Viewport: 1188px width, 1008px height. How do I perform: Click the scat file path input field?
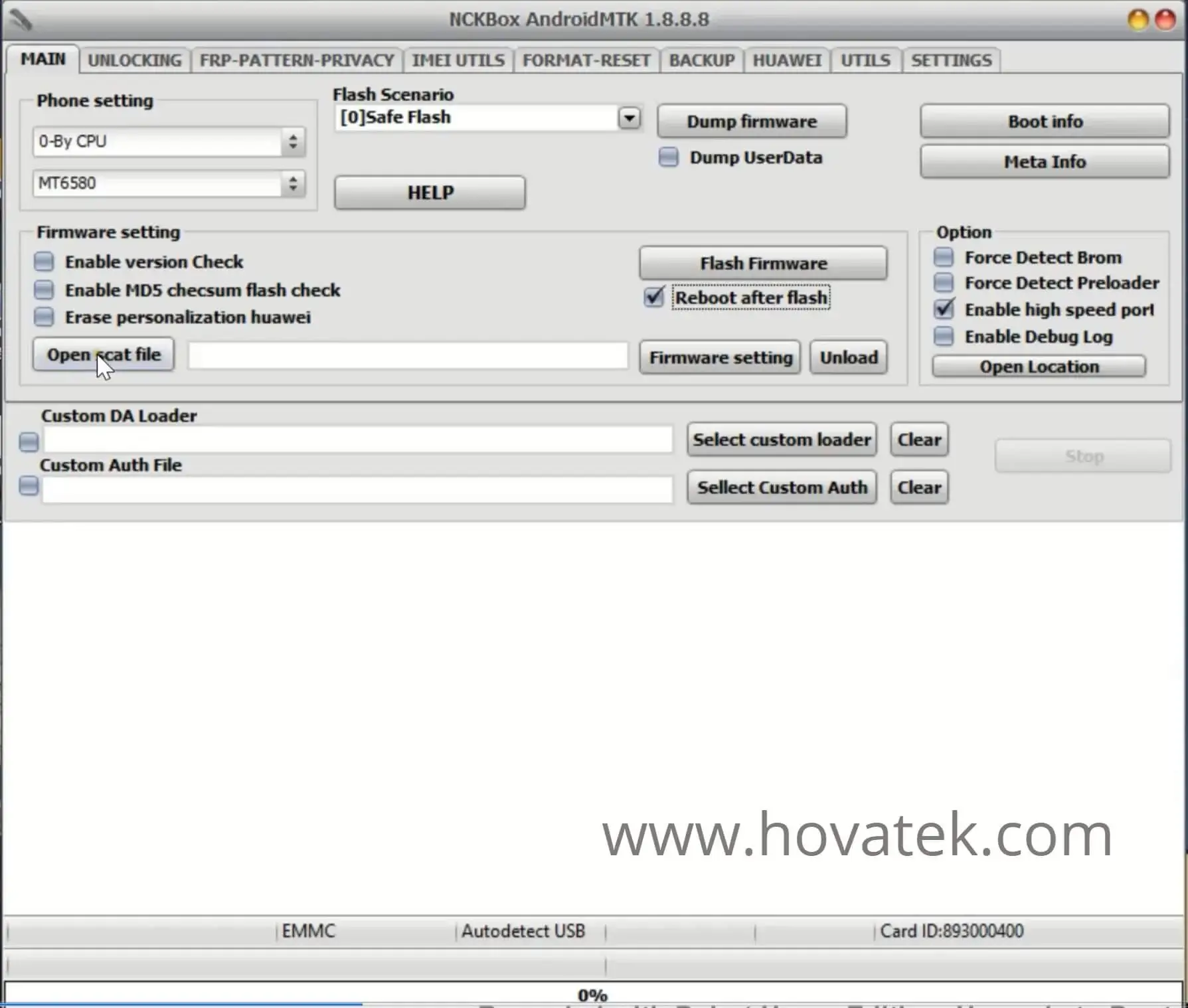click(x=408, y=356)
